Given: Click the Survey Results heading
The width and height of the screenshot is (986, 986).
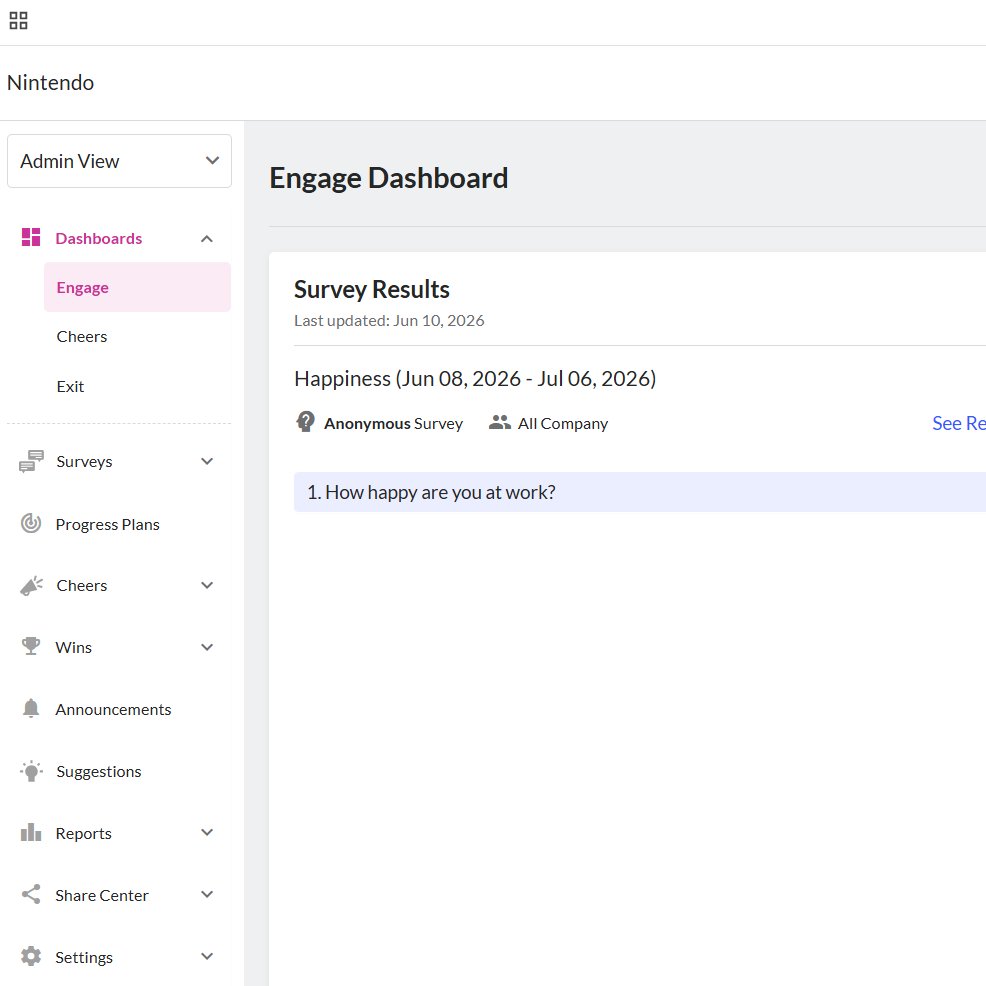Looking at the screenshot, I should 372,289.
